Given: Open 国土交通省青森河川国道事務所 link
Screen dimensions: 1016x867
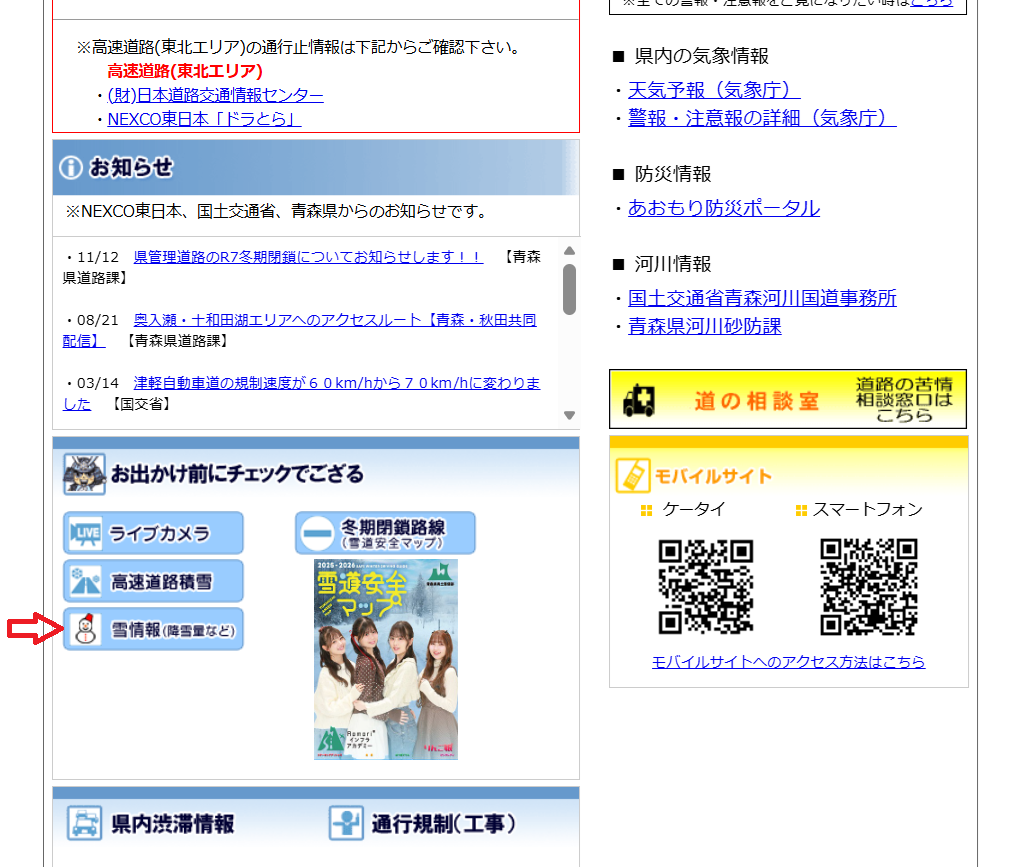Looking at the screenshot, I should 762,298.
